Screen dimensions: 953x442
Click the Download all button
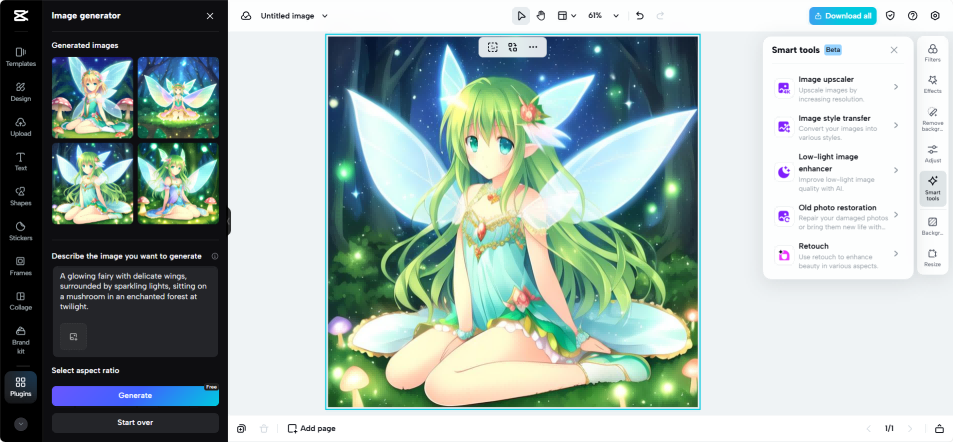(842, 16)
